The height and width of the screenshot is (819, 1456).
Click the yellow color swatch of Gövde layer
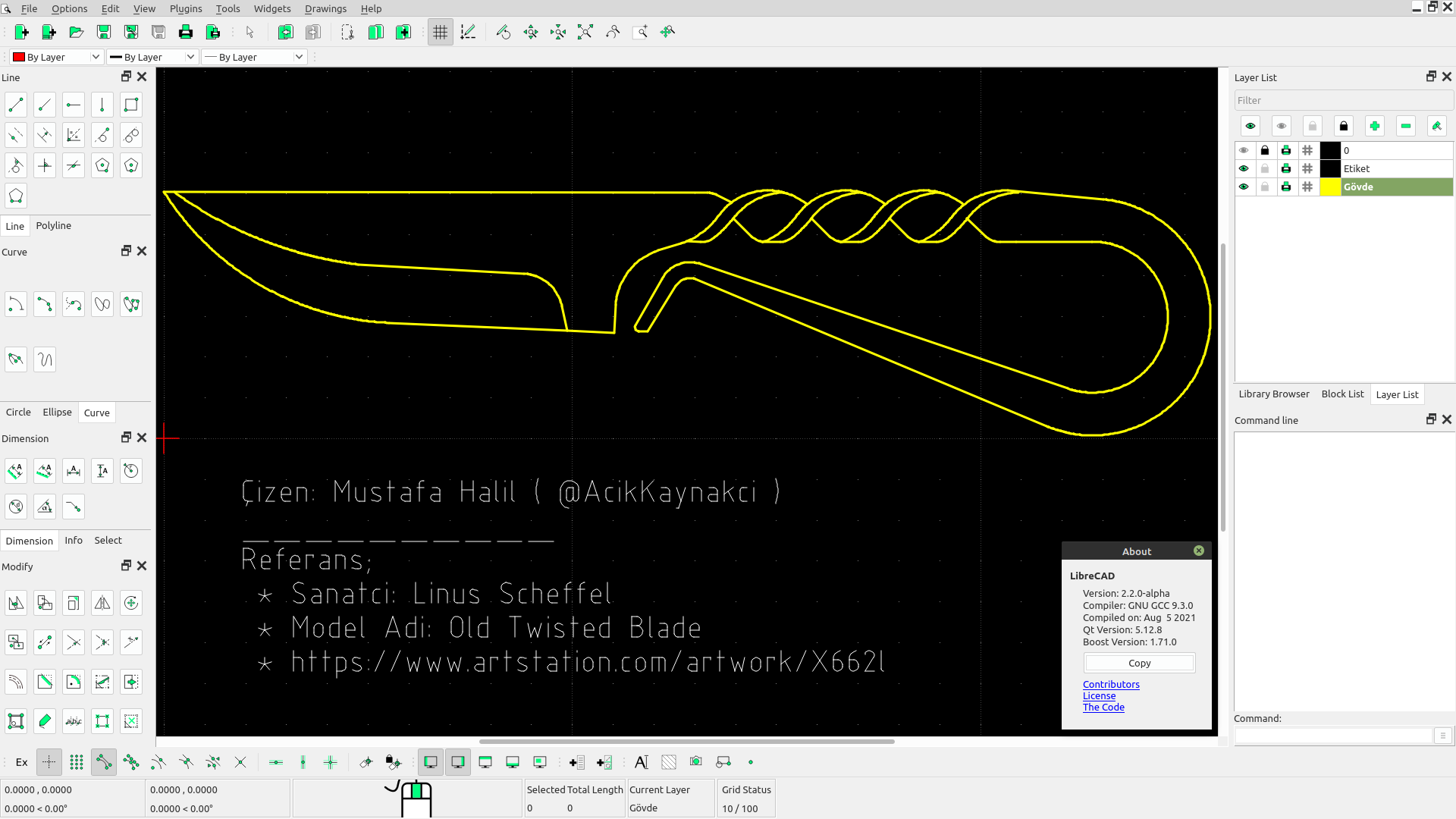tap(1330, 187)
